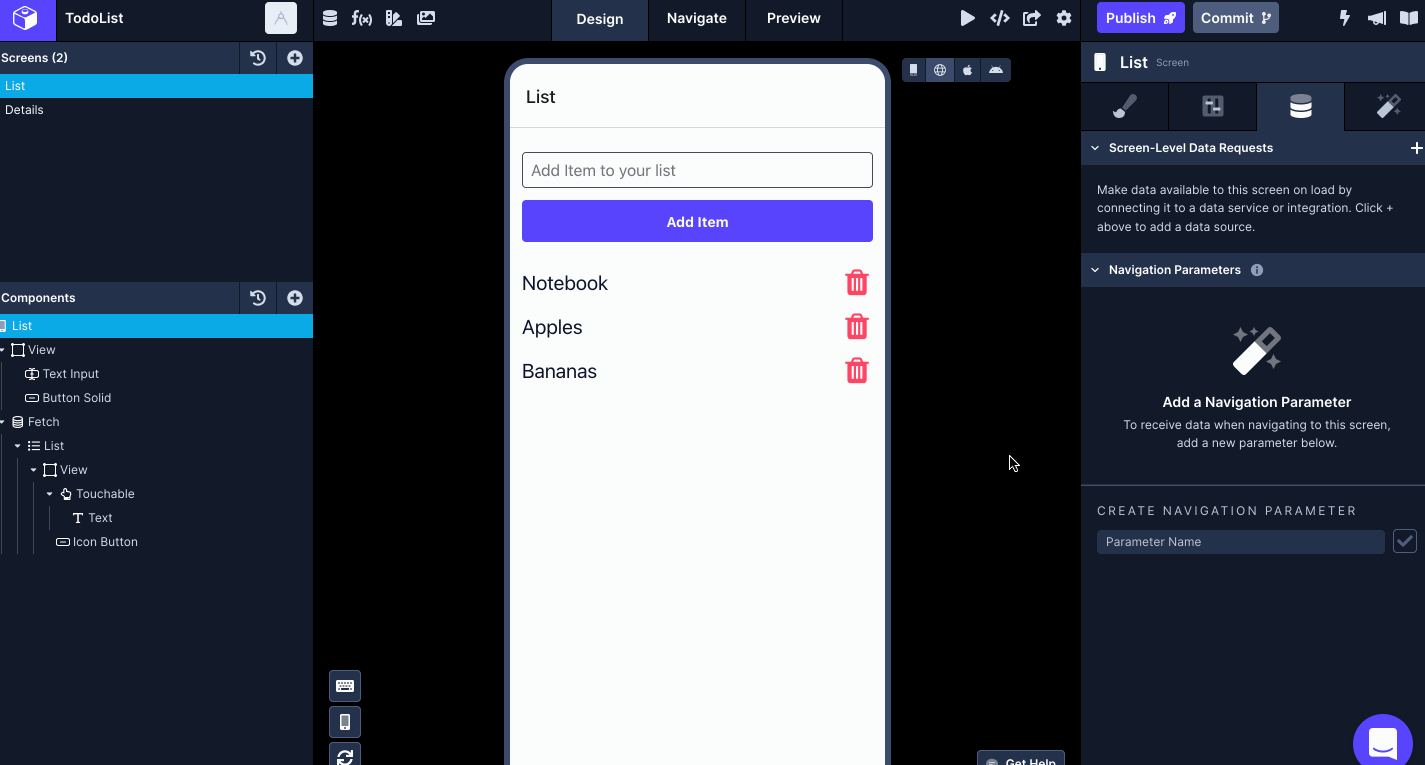Switch preview to web globe mode
Screen dimensions: 1425x765
point(940,70)
